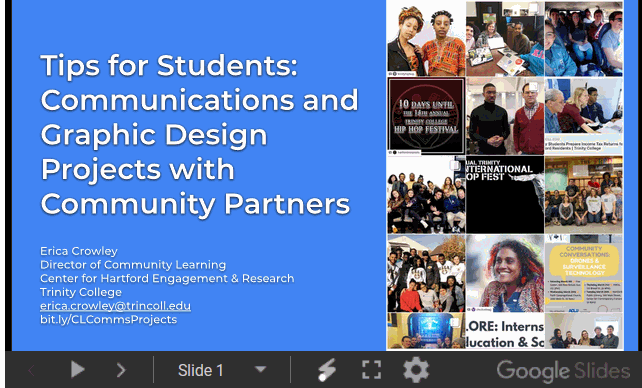
Task: Click the bit.ly/CLCommsProjects text
Action: pos(108,319)
